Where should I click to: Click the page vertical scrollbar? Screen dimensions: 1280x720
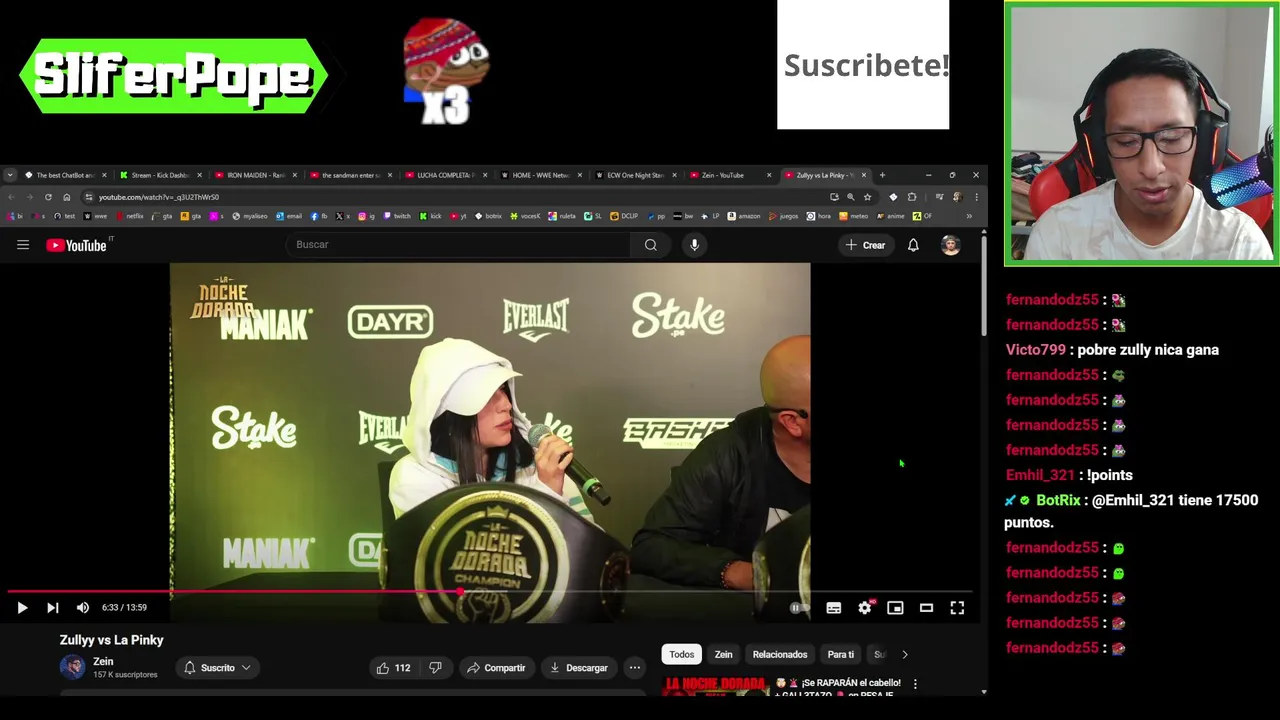click(984, 286)
